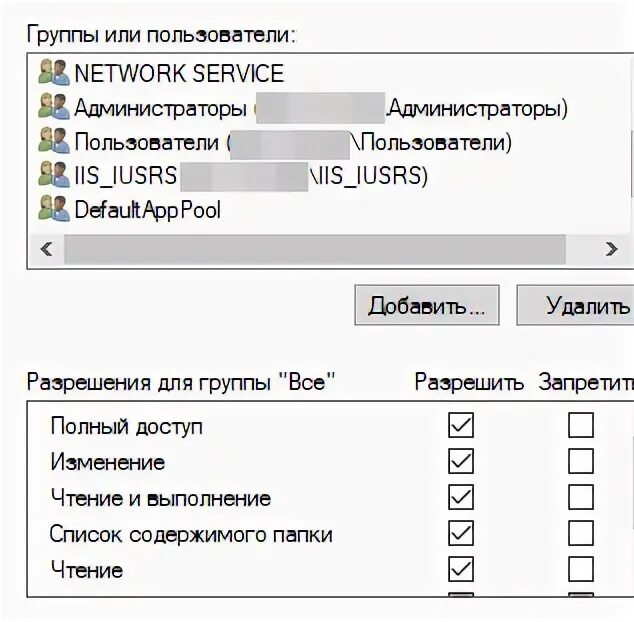634x622 pixels.
Task: Click the left arrow of horizontal scrollbar
Action: click(x=46, y=249)
